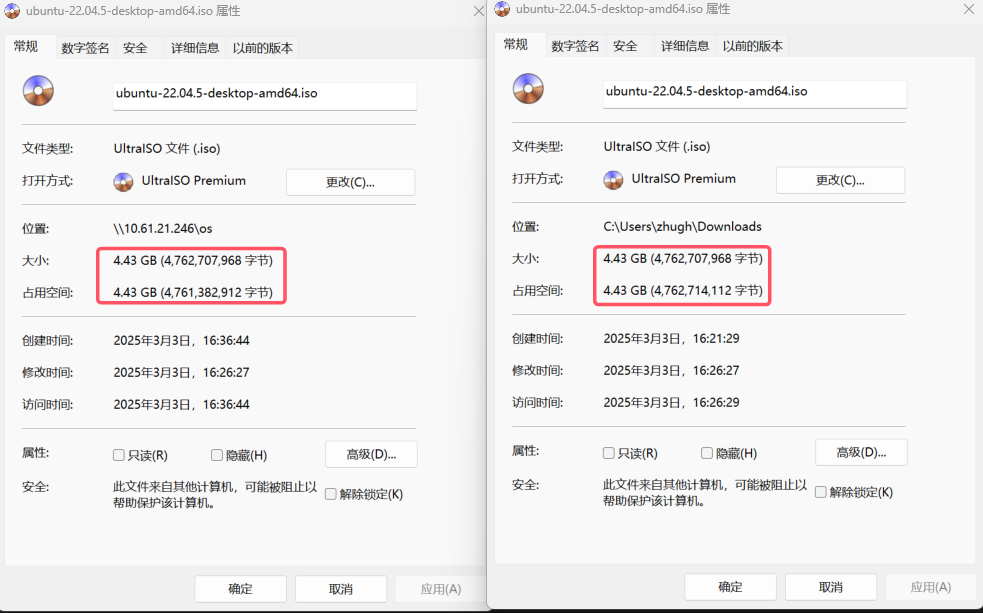This screenshot has height=613, width=983.
Task: Click the disc icon in the left window title bar
Action: click(12, 11)
